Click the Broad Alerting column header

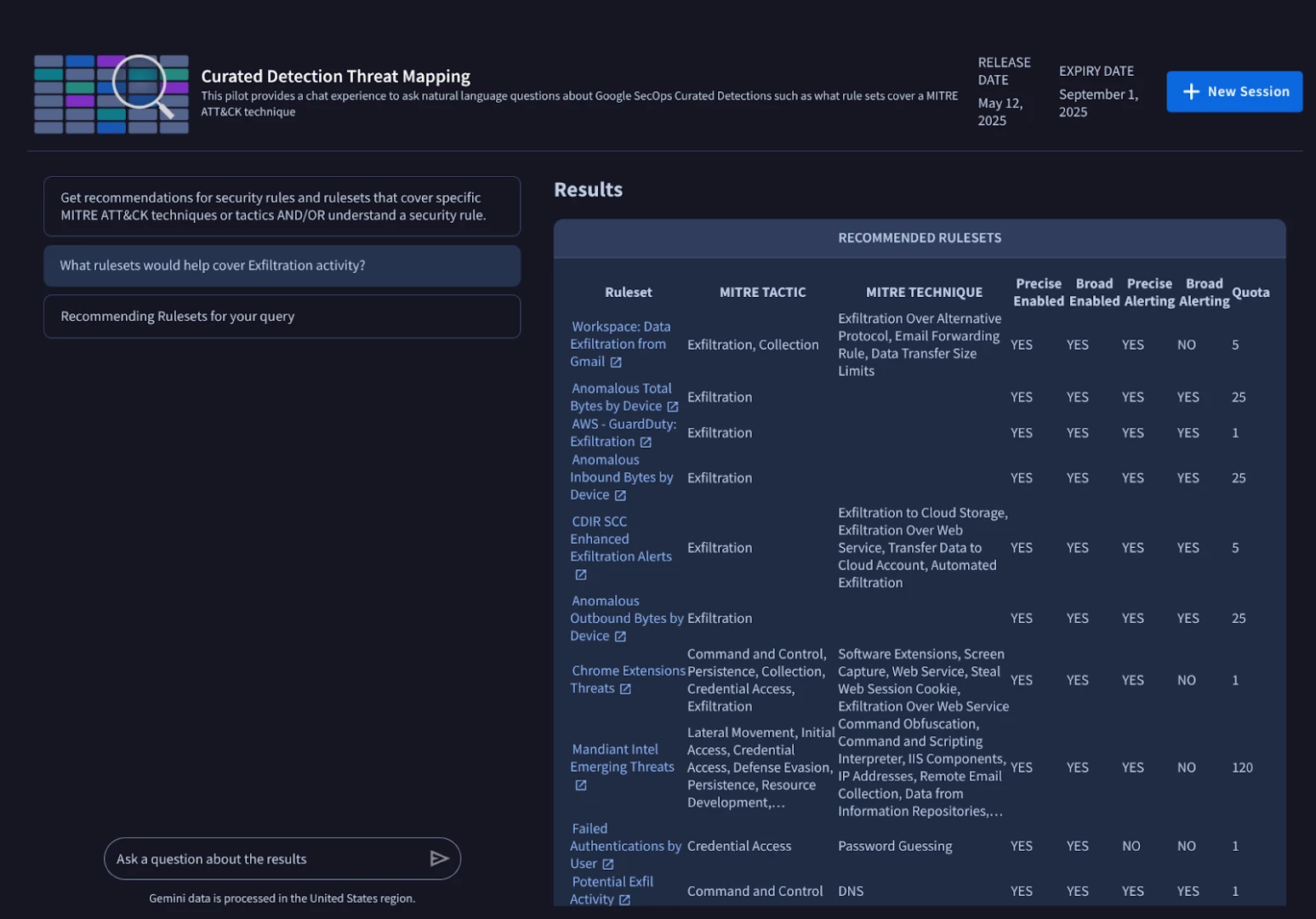tap(1205, 292)
